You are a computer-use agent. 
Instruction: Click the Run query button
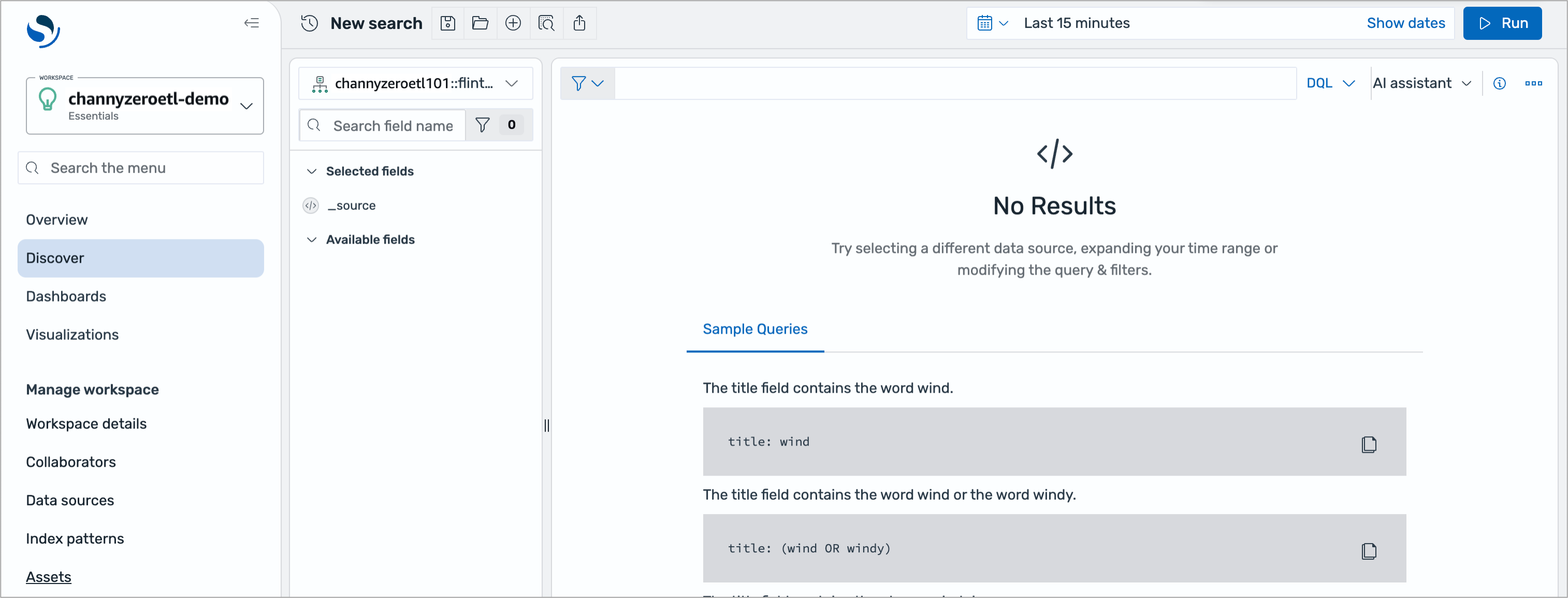[1502, 23]
